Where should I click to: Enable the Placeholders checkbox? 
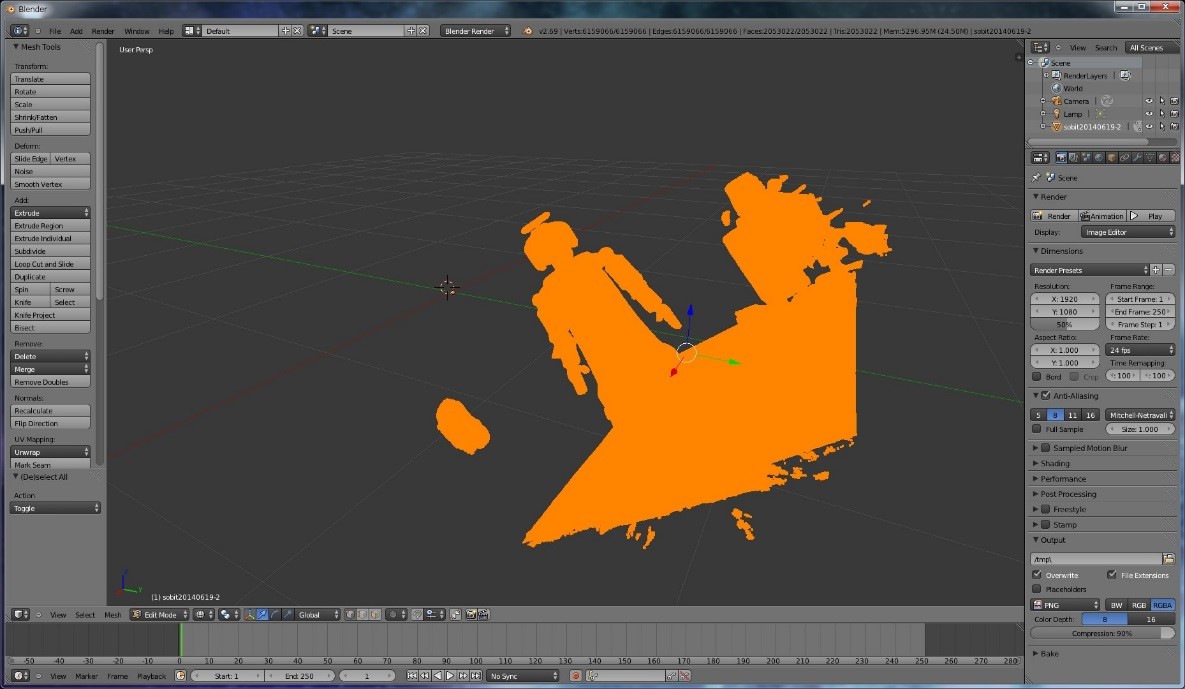(1037, 589)
